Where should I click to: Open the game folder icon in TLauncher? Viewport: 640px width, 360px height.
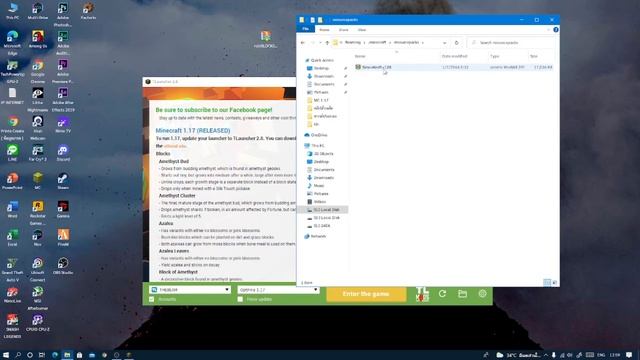462,293
